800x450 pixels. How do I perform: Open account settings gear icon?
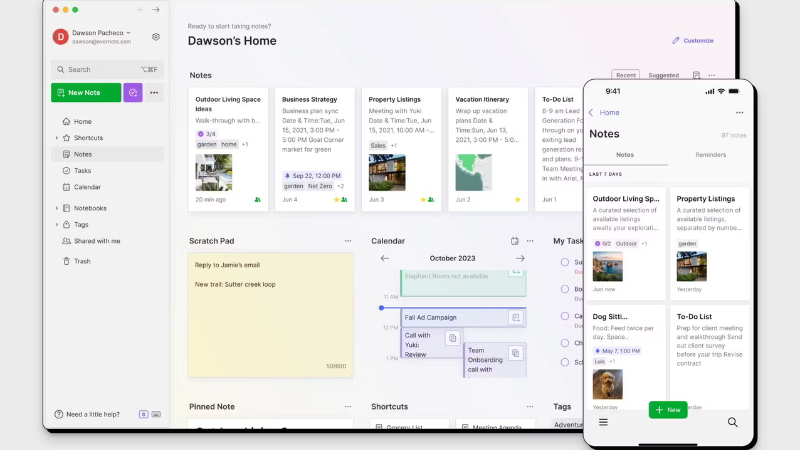click(156, 37)
